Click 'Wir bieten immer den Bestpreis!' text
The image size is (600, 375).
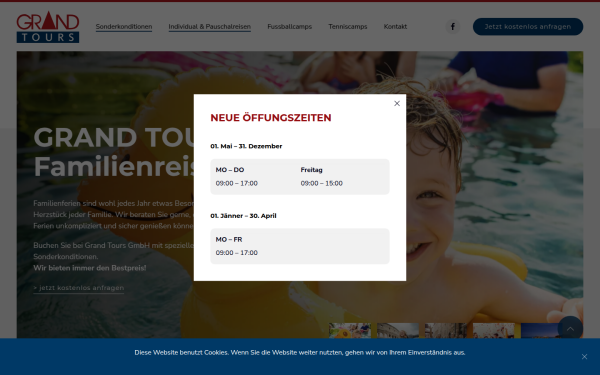(90, 268)
